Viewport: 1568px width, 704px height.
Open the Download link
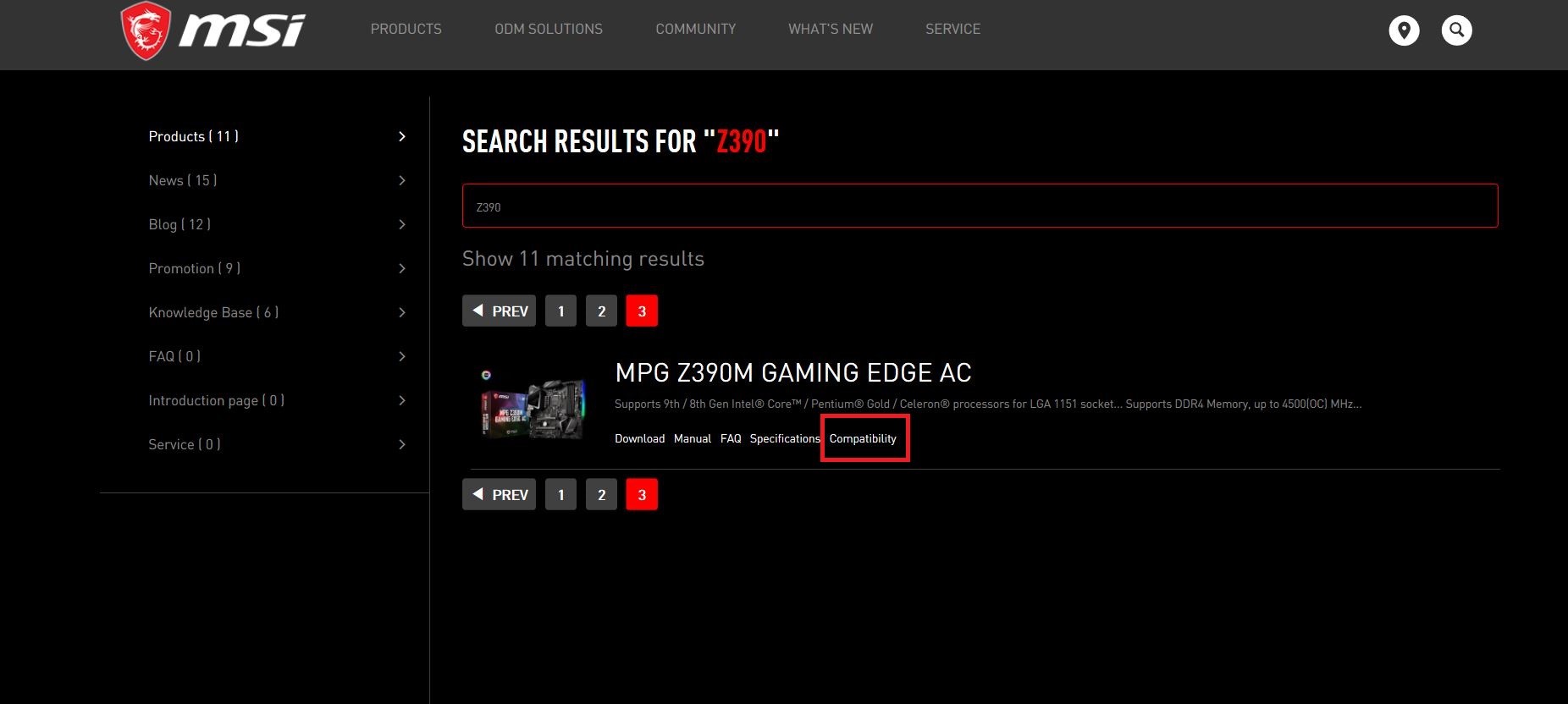(x=639, y=438)
